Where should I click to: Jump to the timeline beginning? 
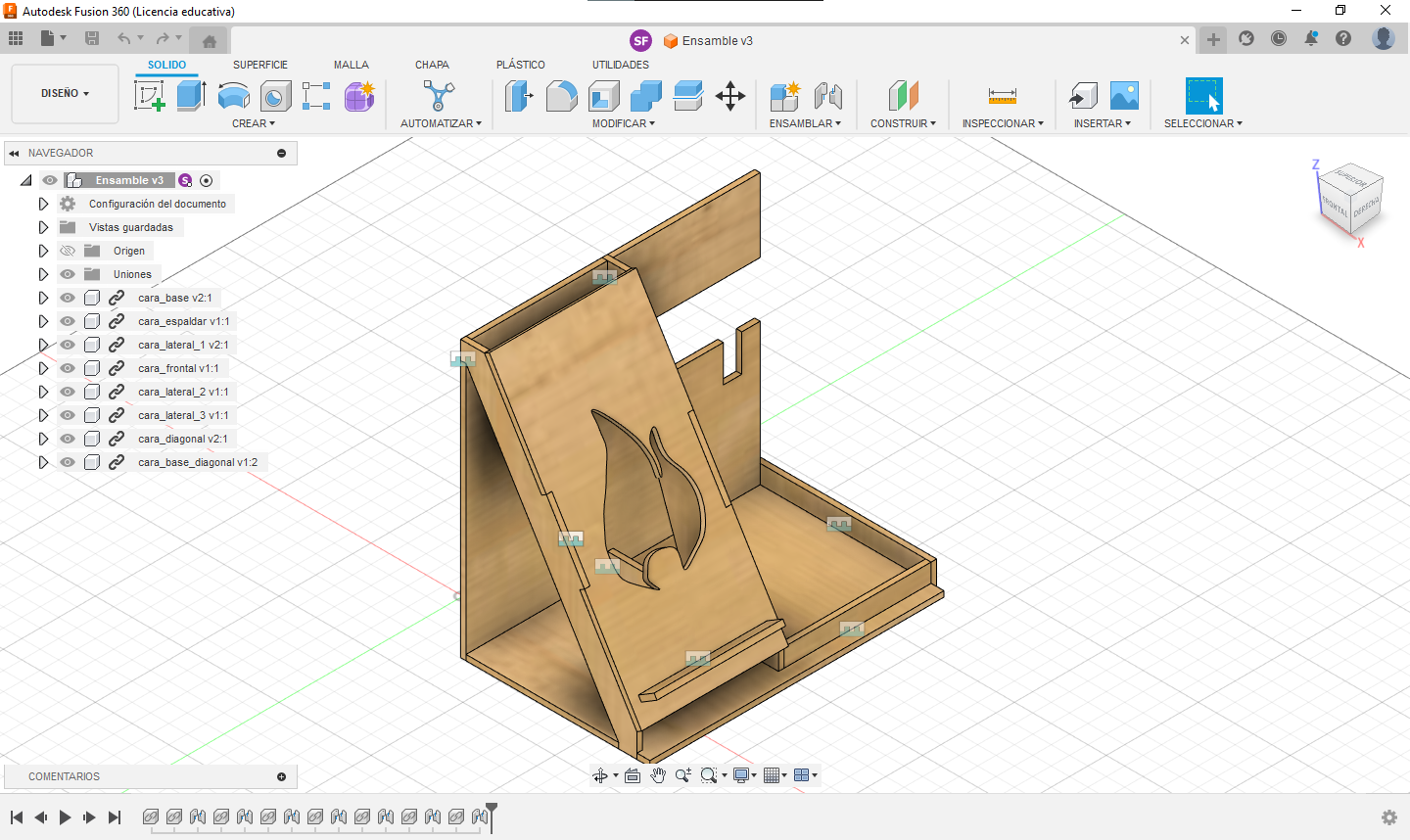point(17,817)
